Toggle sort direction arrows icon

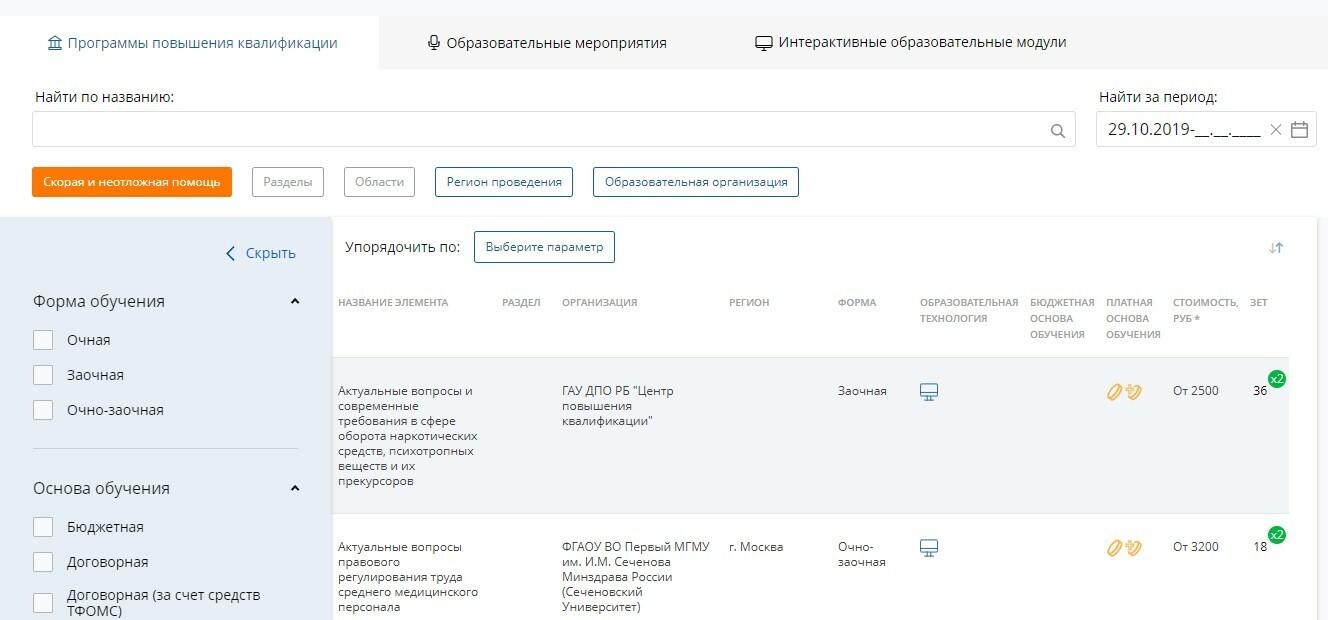pyautogui.click(x=1275, y=248)
